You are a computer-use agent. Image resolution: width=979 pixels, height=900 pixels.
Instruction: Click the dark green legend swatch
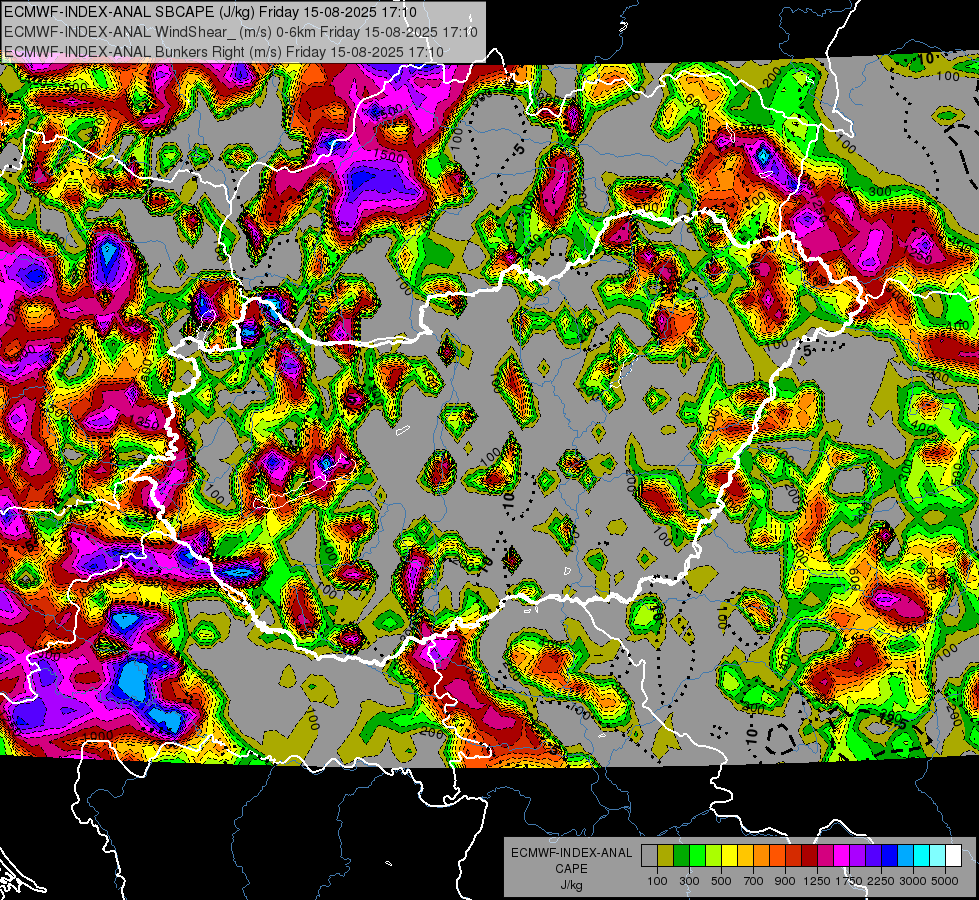point(681,856)
